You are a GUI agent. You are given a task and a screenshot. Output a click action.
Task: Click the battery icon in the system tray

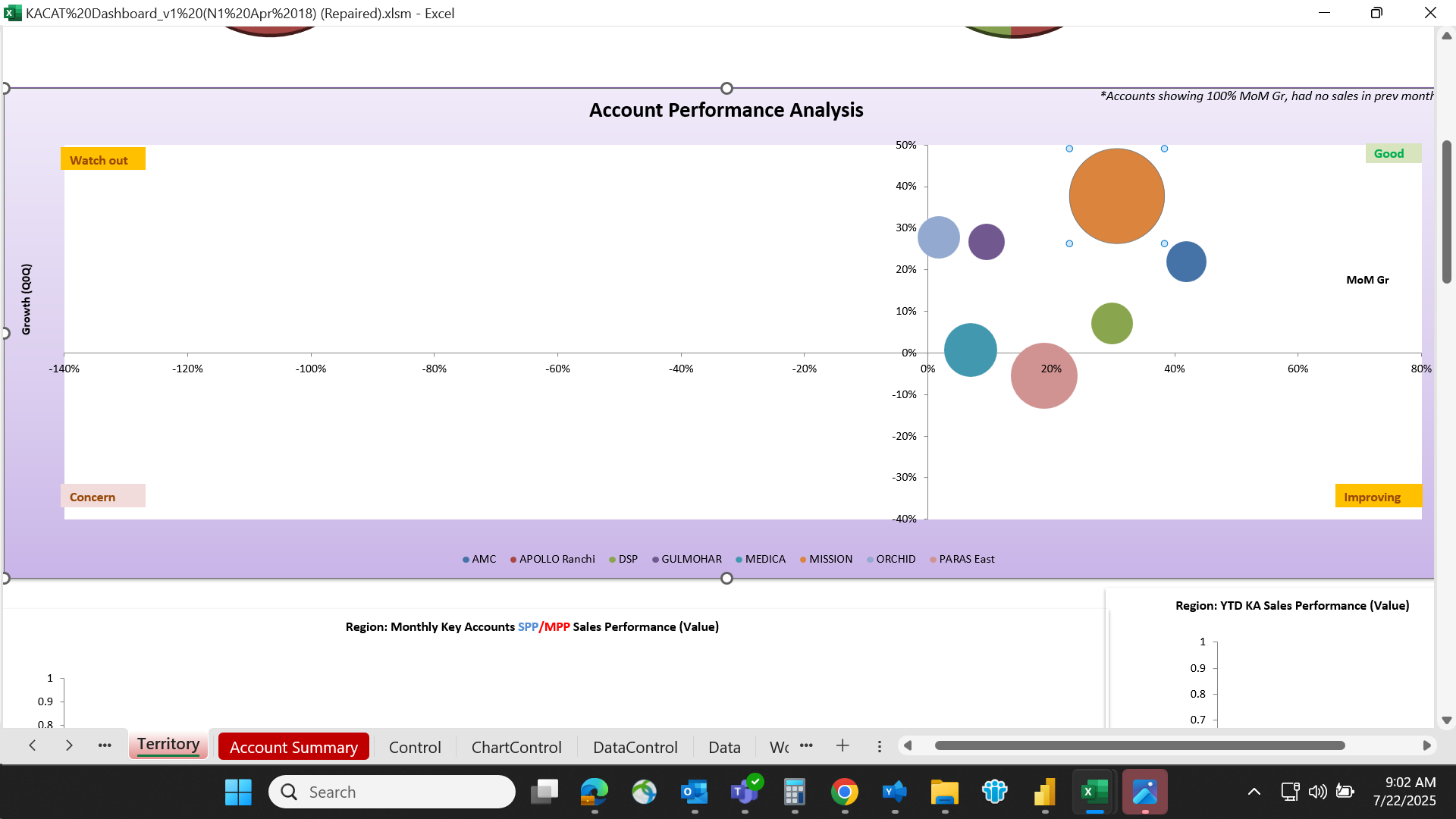1345,792
